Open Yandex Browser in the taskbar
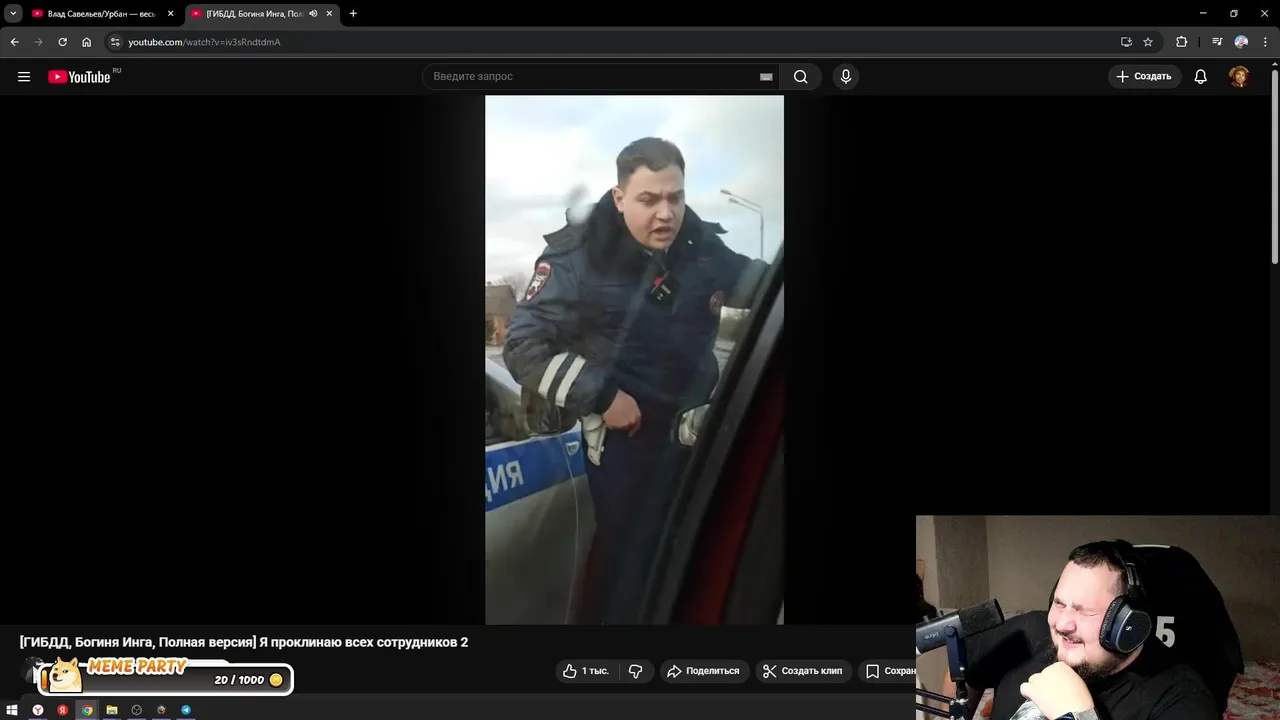 38,710
